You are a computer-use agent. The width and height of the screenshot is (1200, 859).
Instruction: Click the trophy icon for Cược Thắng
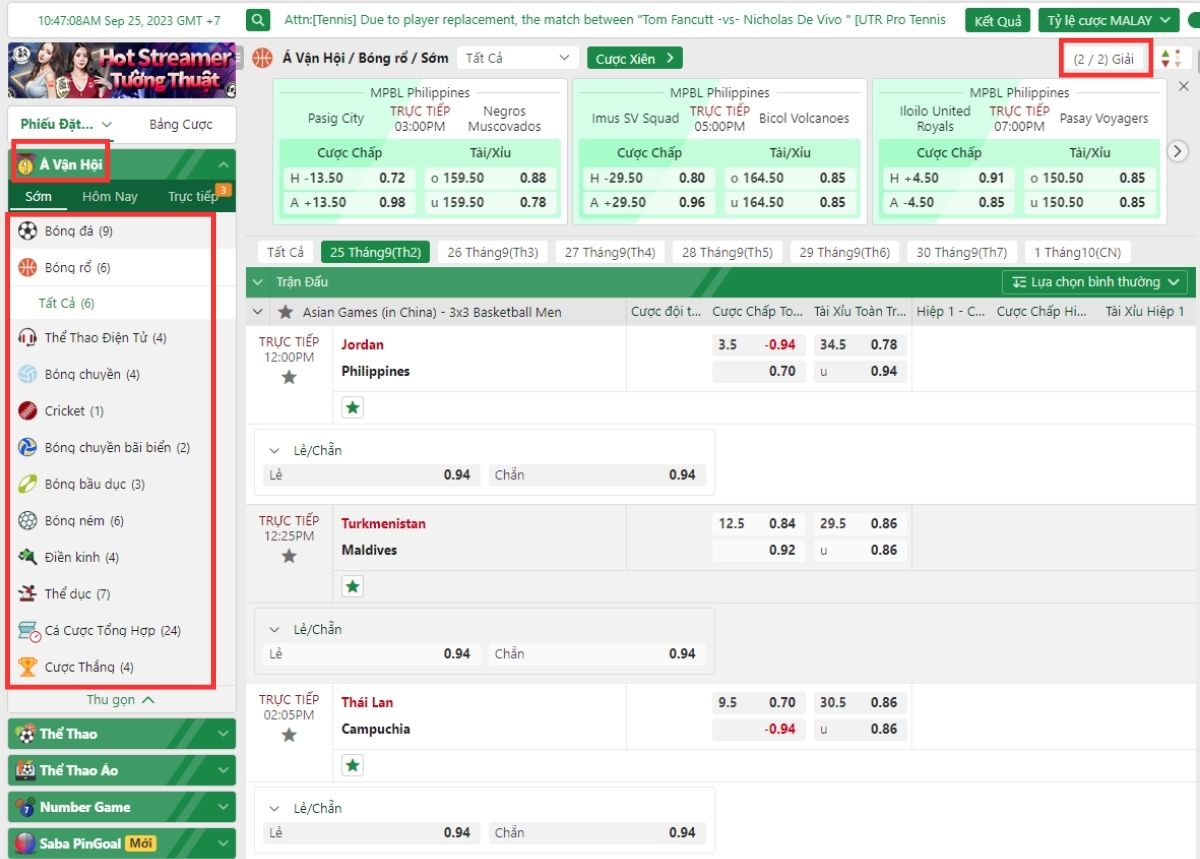pyautogui.click(x=27, y=667)
